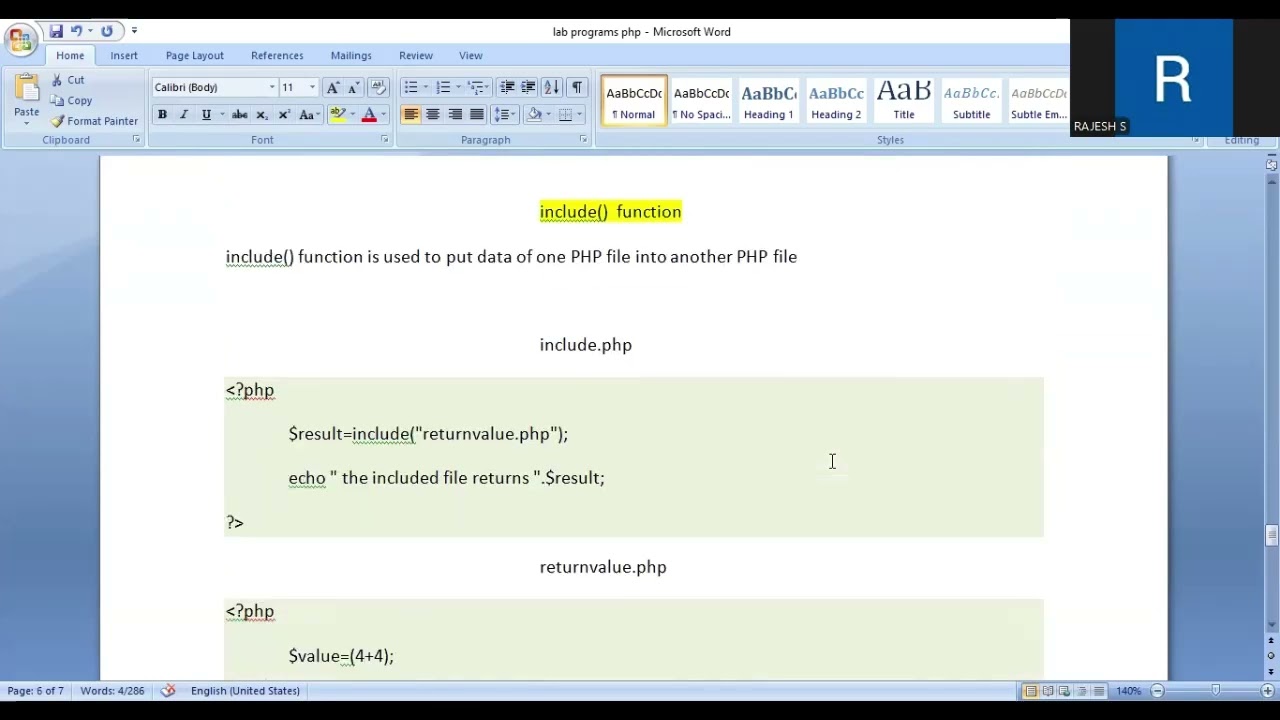Increase the paragraph indent
Screen dimensions: 1280x720
(x=528, y=88)
